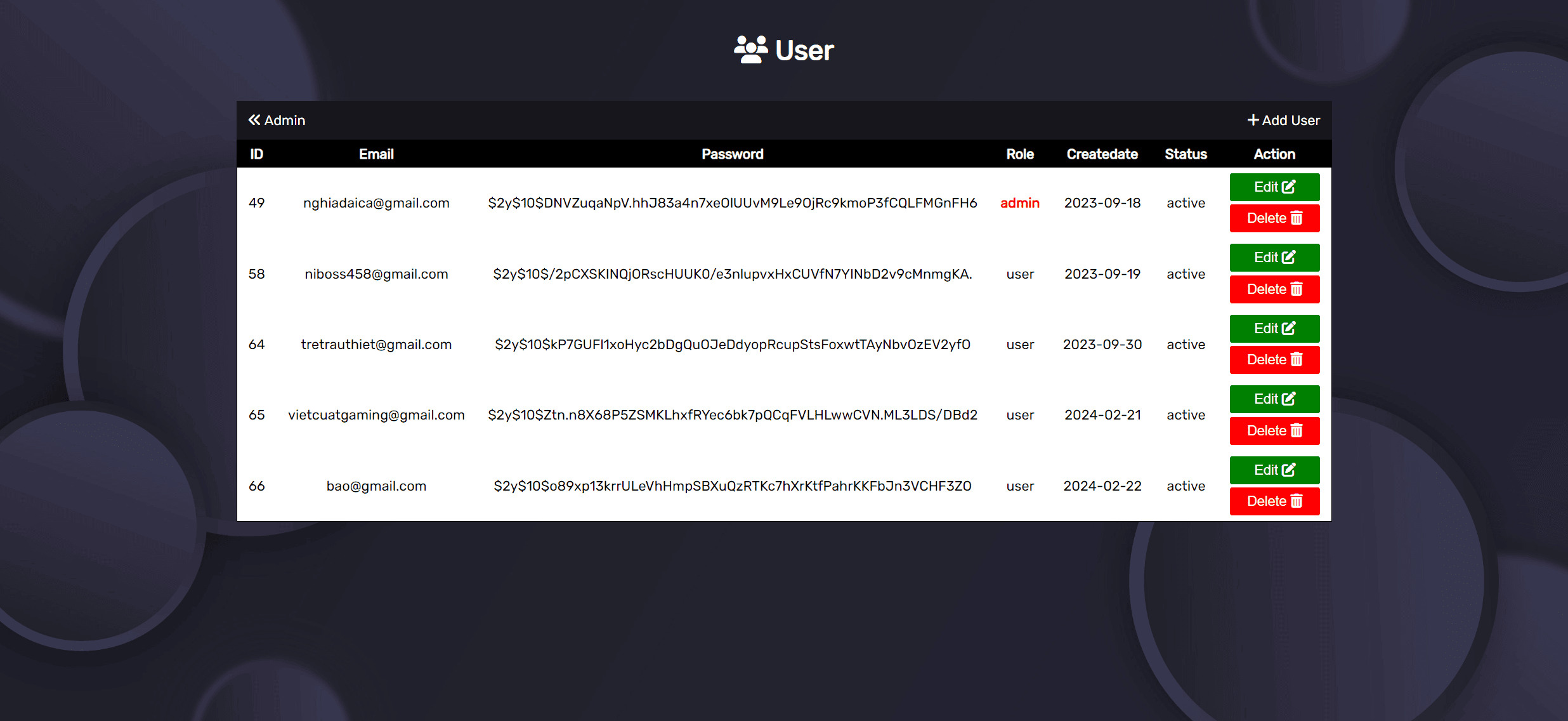The image size is (1568, 721).
Task: Click the create date 2024-02-21
Action: click(x=1102, y=415)
